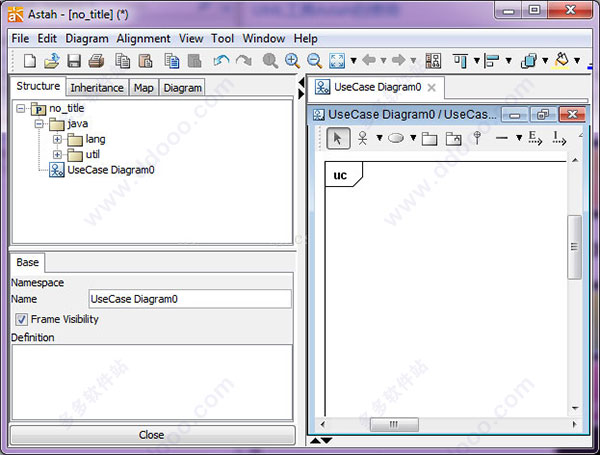
Task: Open the fill color dropdown arrow
Action: (577, 60)
